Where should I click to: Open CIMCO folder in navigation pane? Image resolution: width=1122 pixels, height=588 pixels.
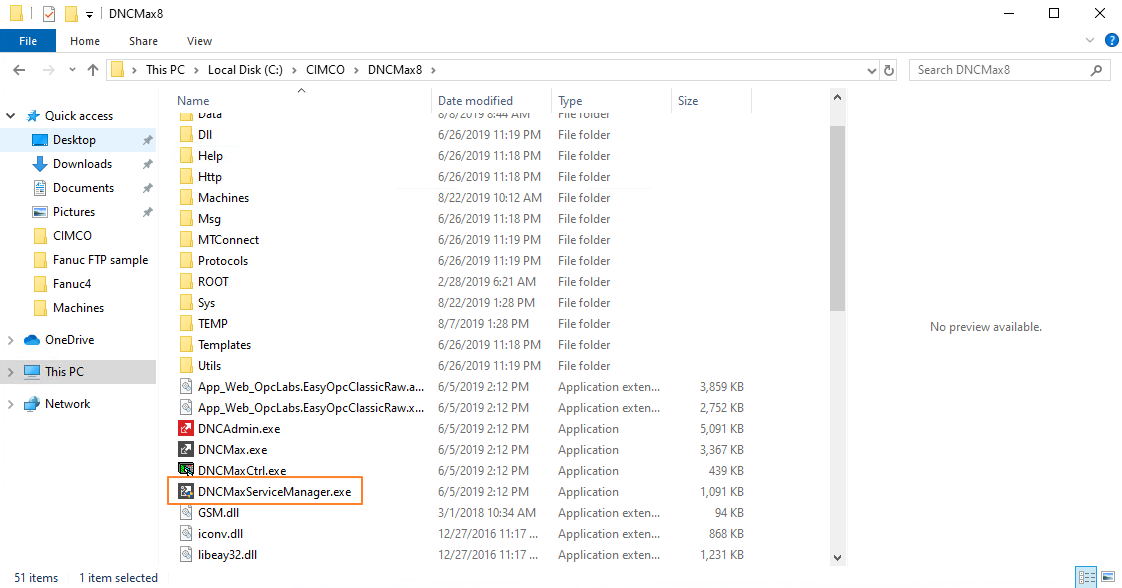pyautogui.click(x=72, y=235)
